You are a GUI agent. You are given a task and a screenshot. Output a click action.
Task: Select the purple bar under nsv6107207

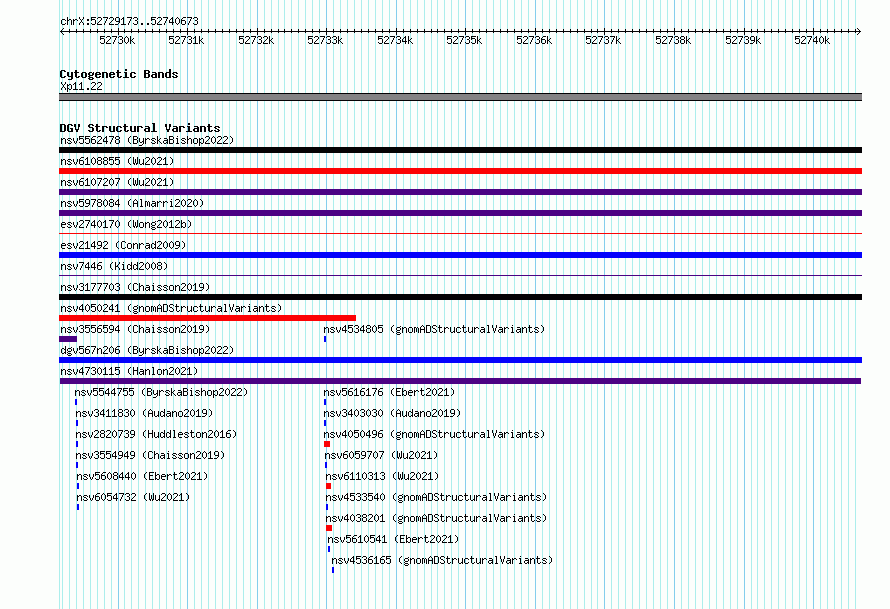coord(460,192)
